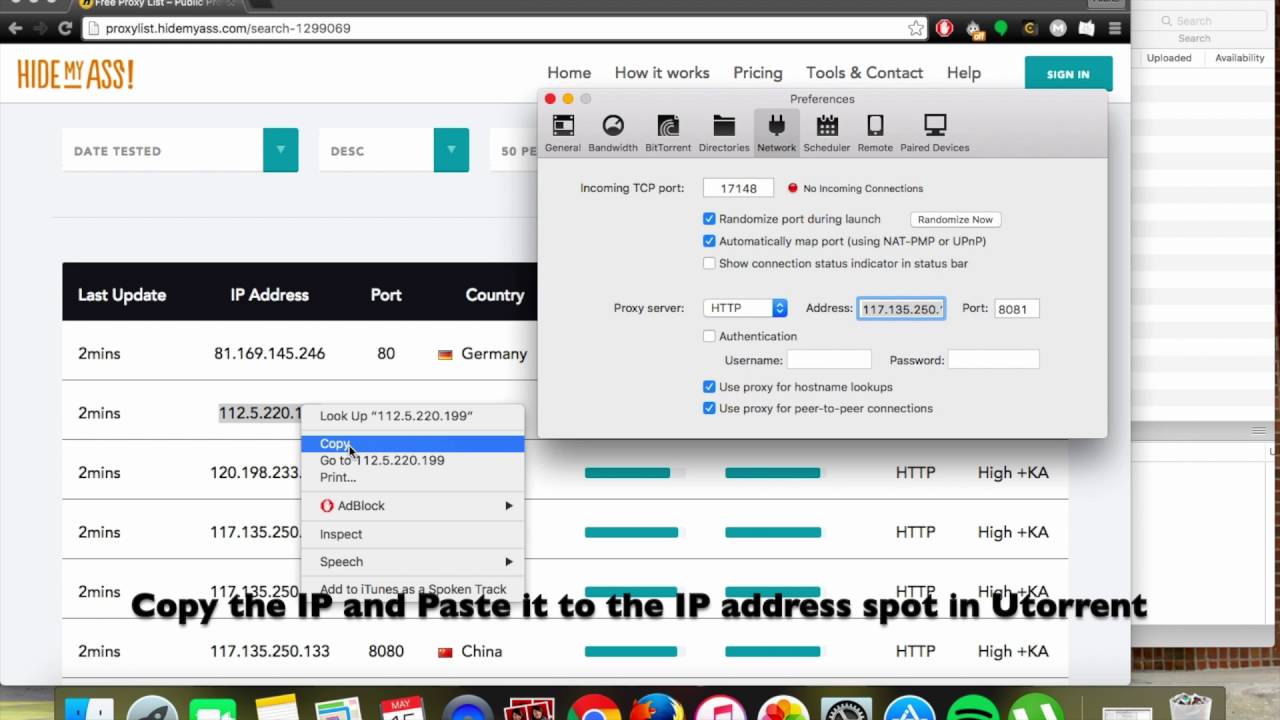Click the grey M extension icon
1280x720 pixels.
pyautogui.click(x=1058, y=28)
